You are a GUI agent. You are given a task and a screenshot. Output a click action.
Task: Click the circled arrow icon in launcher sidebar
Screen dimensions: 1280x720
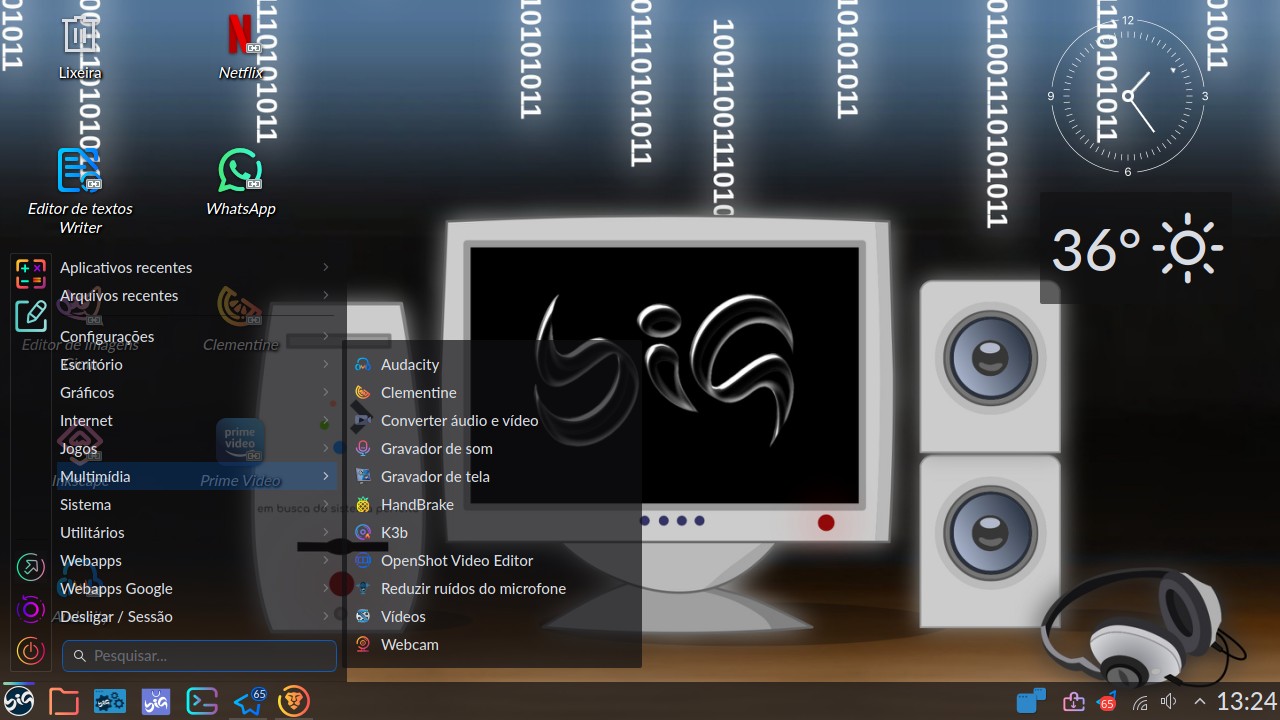point(31,567)
